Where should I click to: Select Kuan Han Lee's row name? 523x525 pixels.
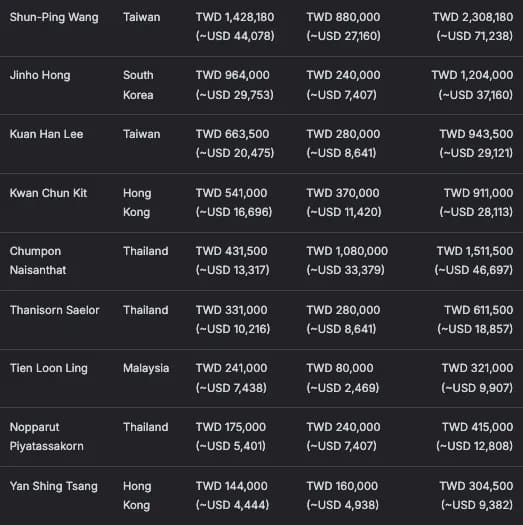point(46,134)
